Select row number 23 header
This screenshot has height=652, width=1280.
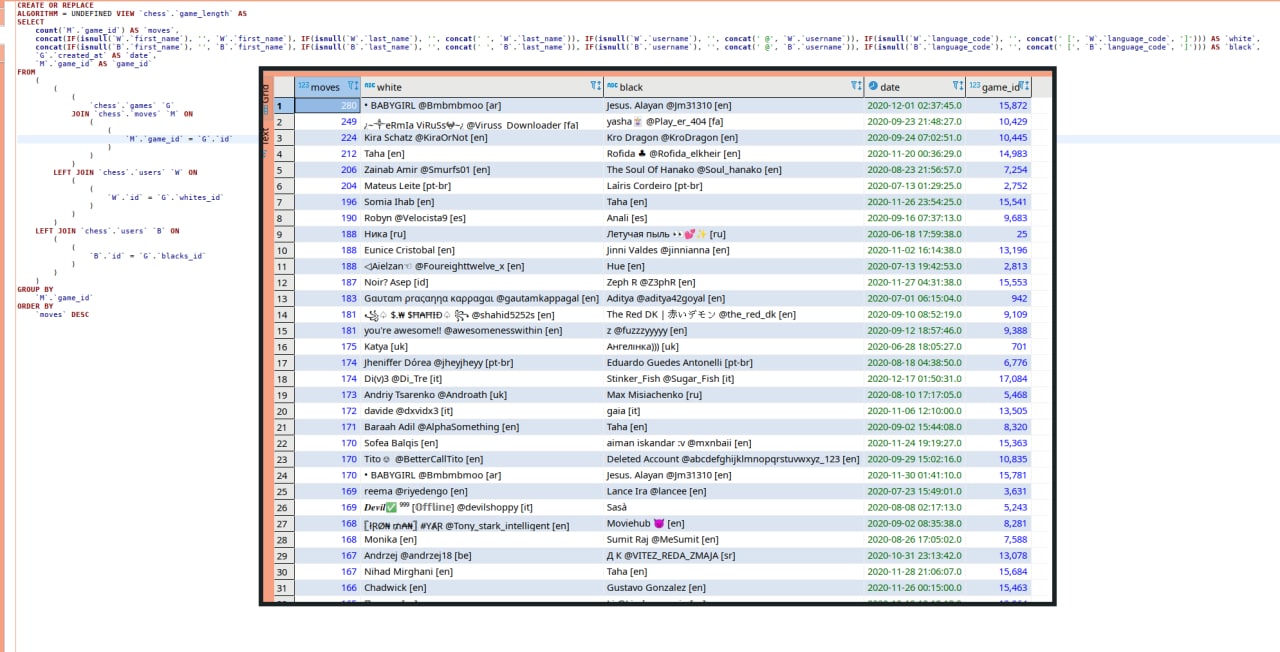pos(283,459)
